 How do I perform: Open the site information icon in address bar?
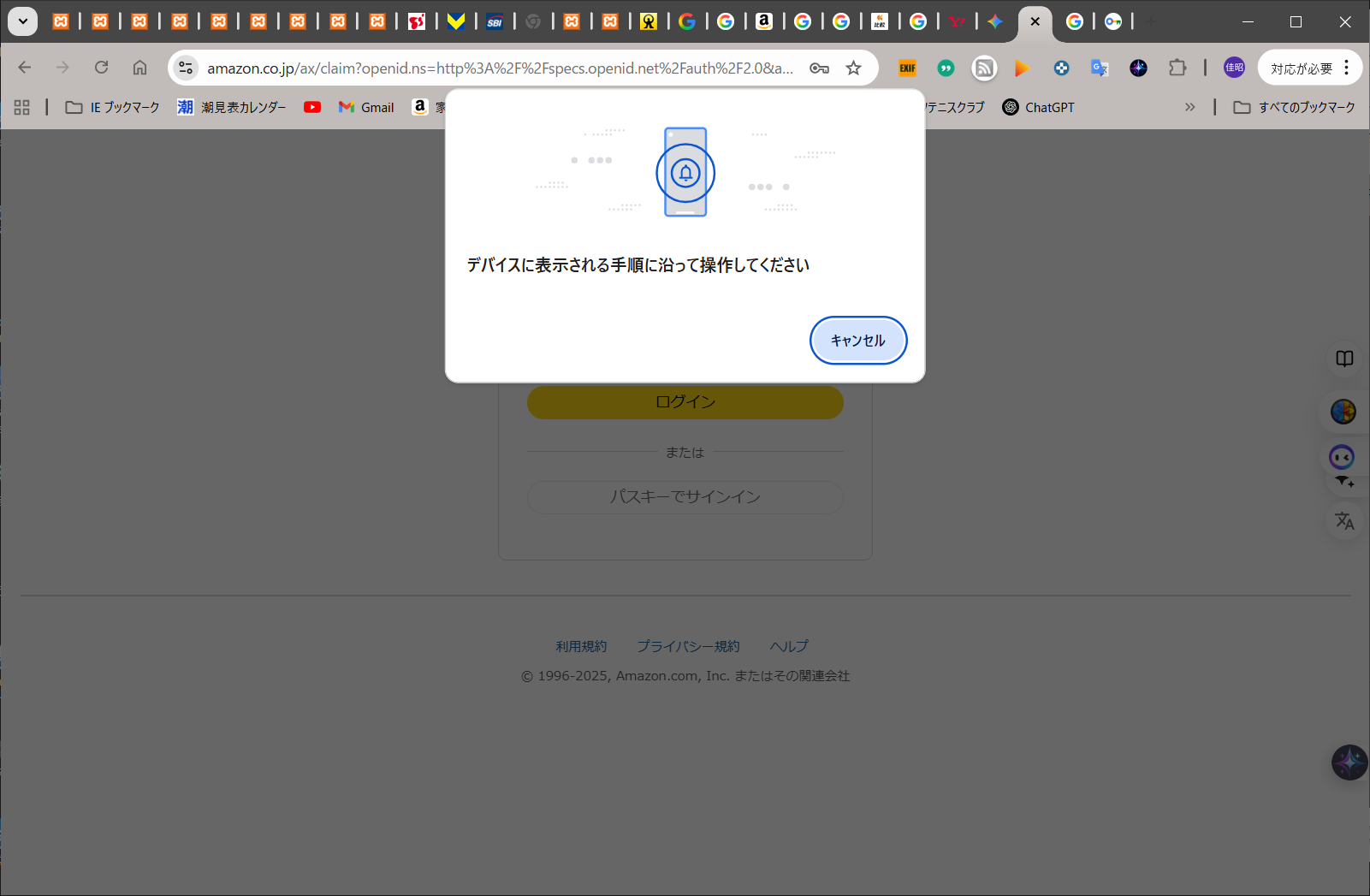pos(186,68)
